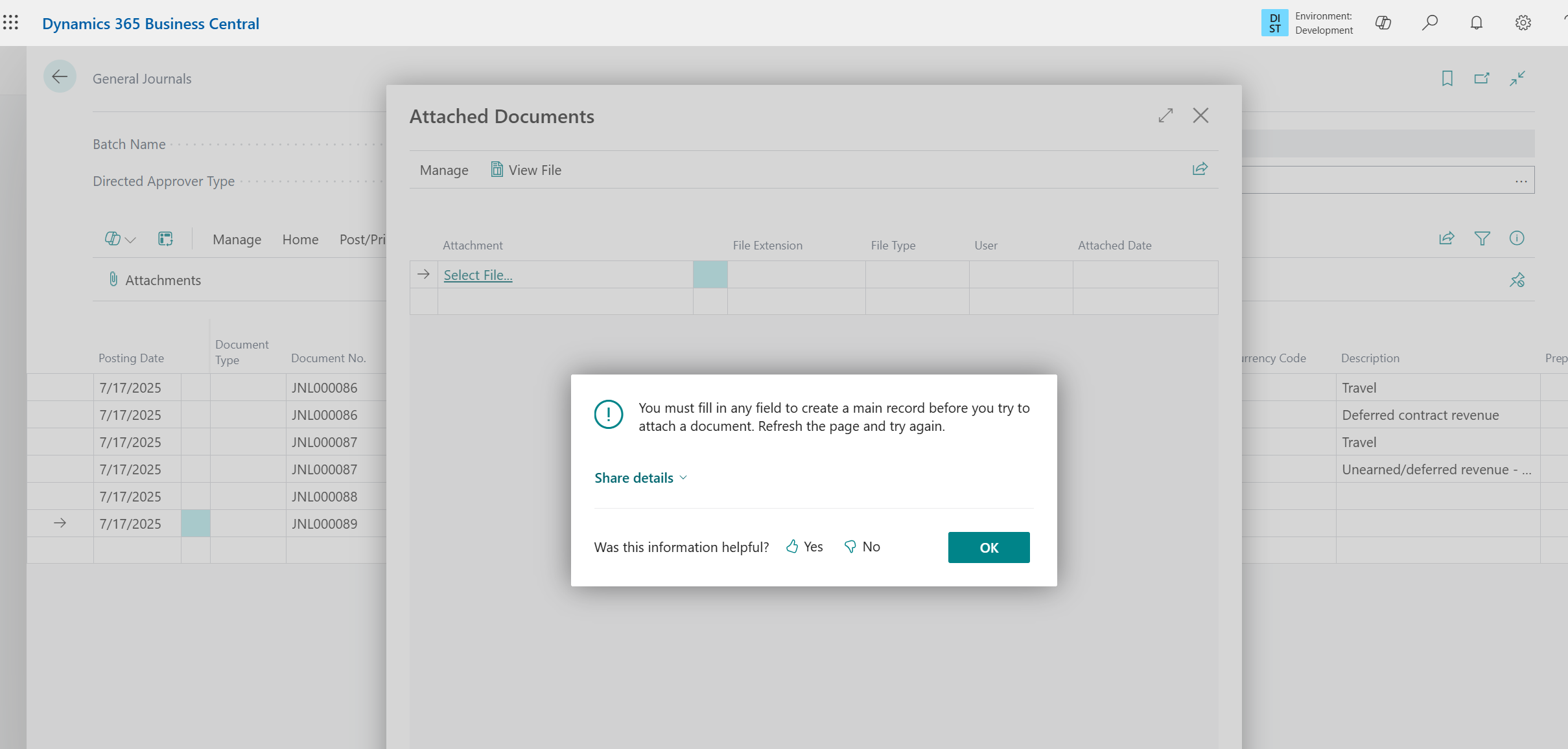The image size is (1568, 749).
Task: Click the Select File... link
Action: point(478,275)
